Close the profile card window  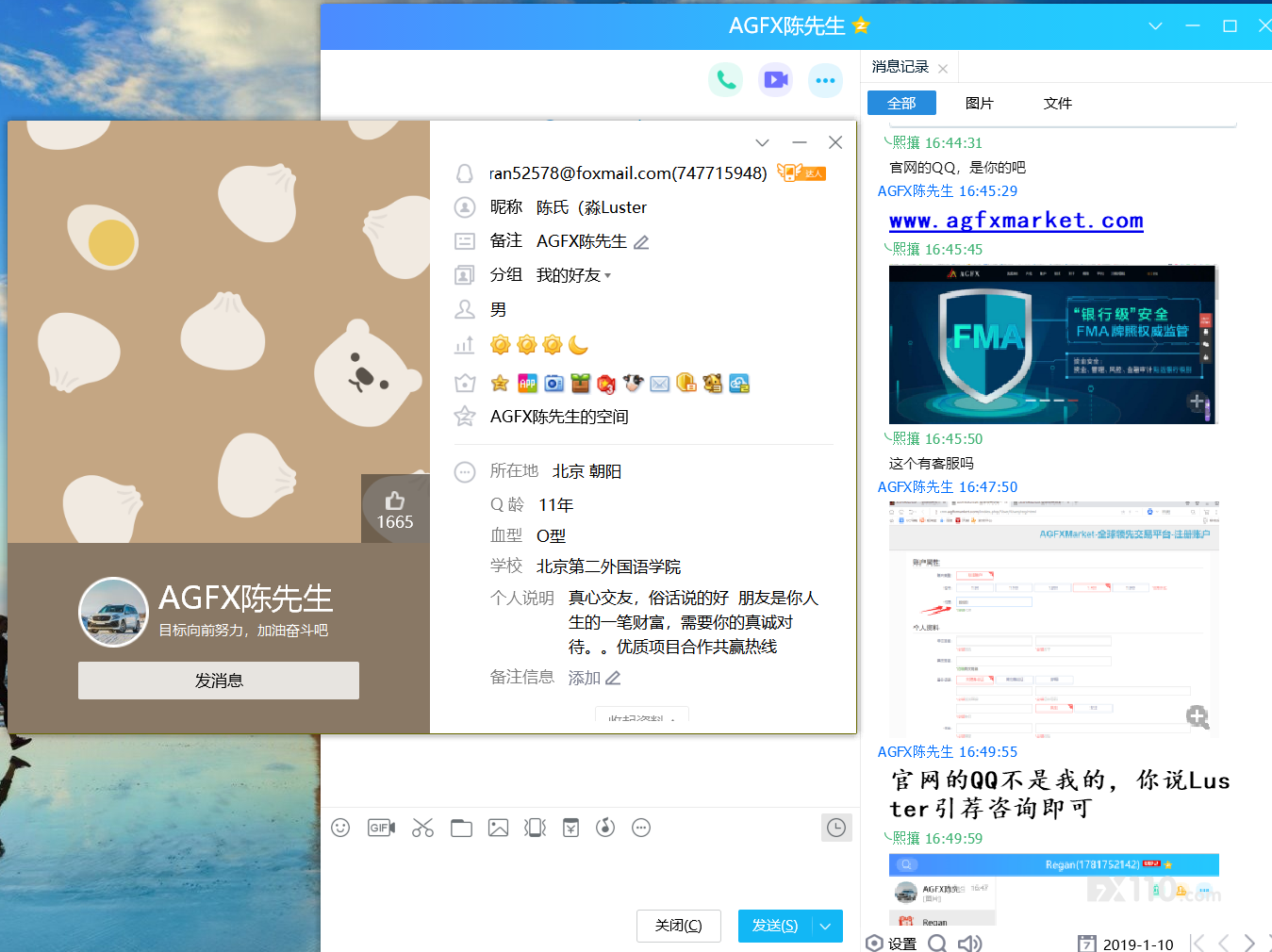pyautogui.click(x=835, y=142)
